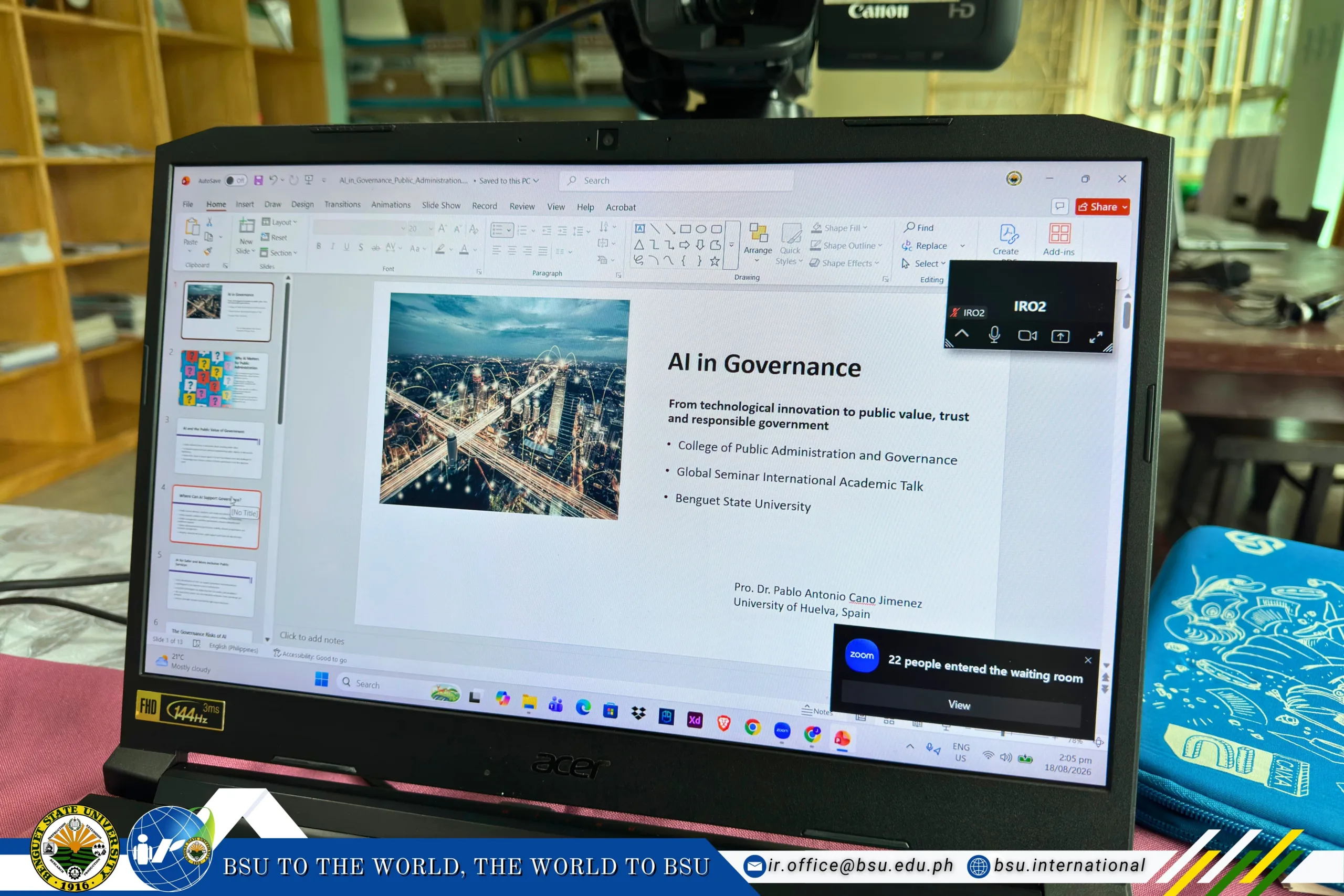
Task: Expand the Section dropdown
Action: click(279, 252)
